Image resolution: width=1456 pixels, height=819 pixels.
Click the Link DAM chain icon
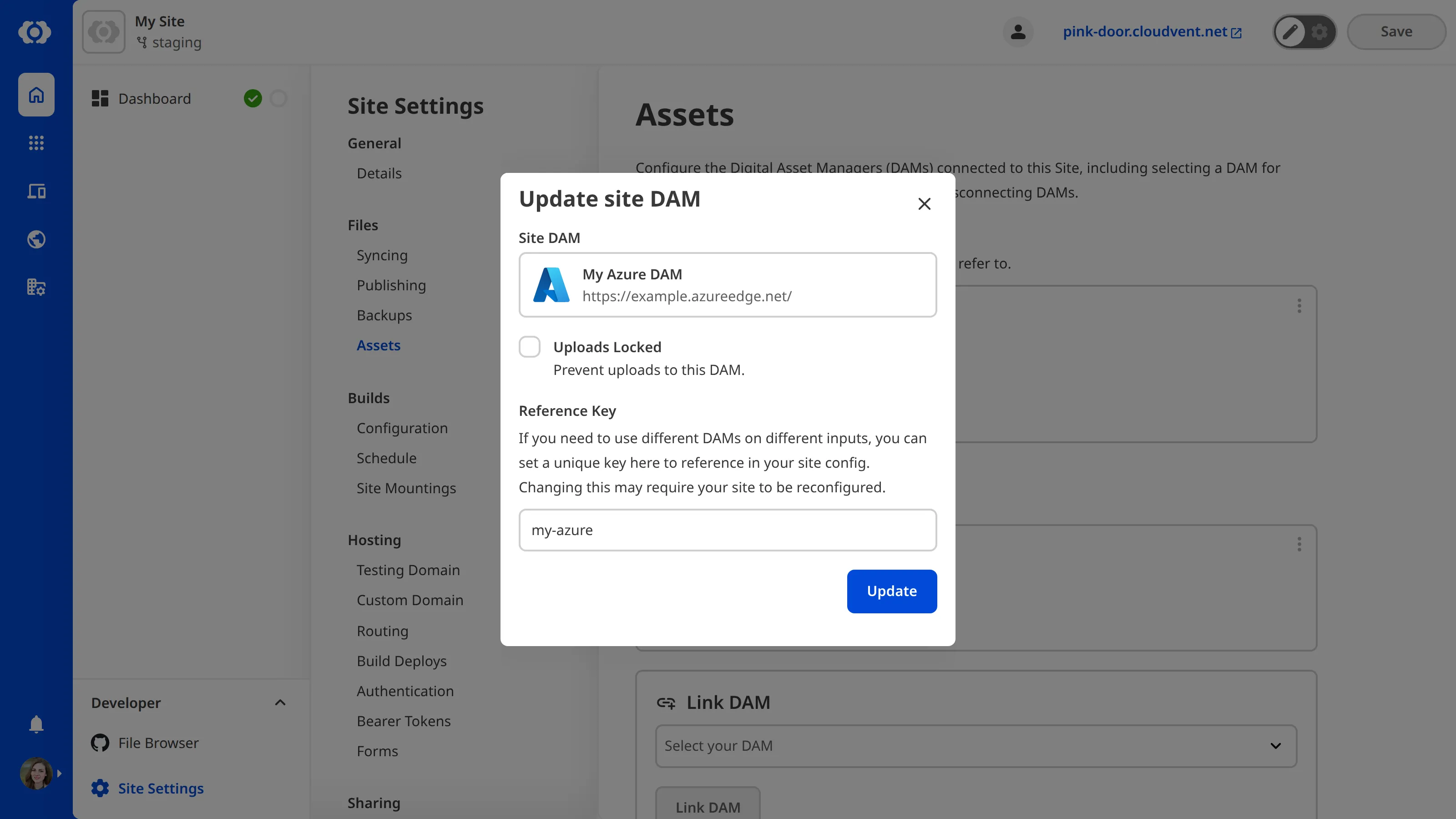point(667,703)
